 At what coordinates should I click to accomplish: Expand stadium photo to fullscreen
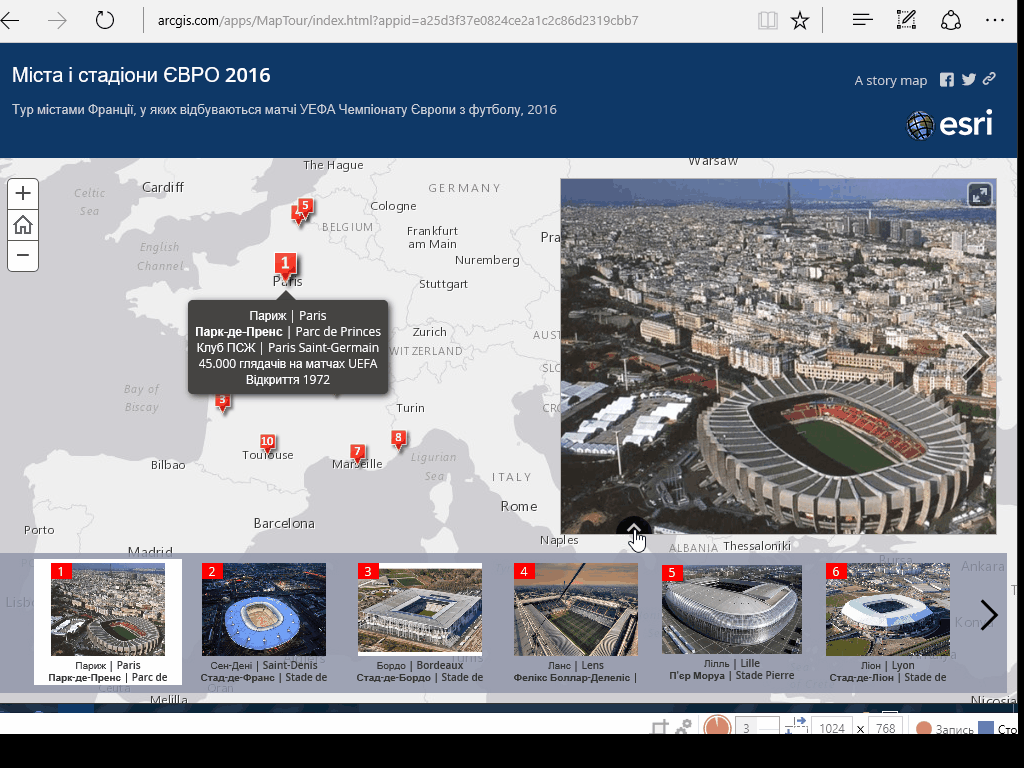[979, 195]
